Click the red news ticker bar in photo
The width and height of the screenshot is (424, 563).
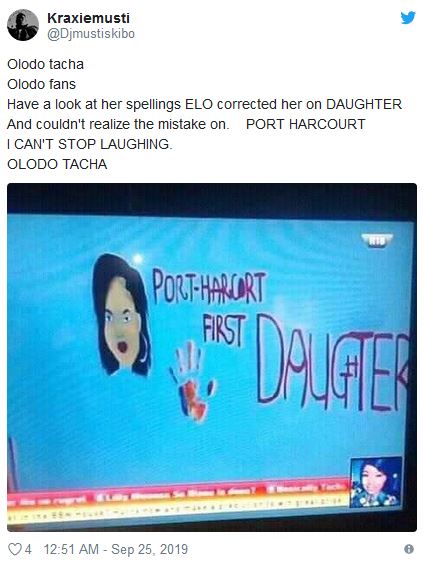pyautogui.click(x=178, y=493)
